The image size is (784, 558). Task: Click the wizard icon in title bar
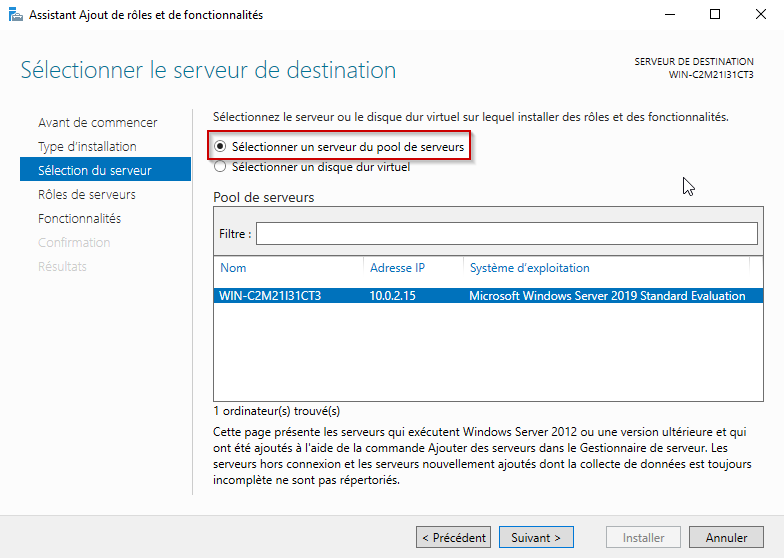tap(16, 15)
